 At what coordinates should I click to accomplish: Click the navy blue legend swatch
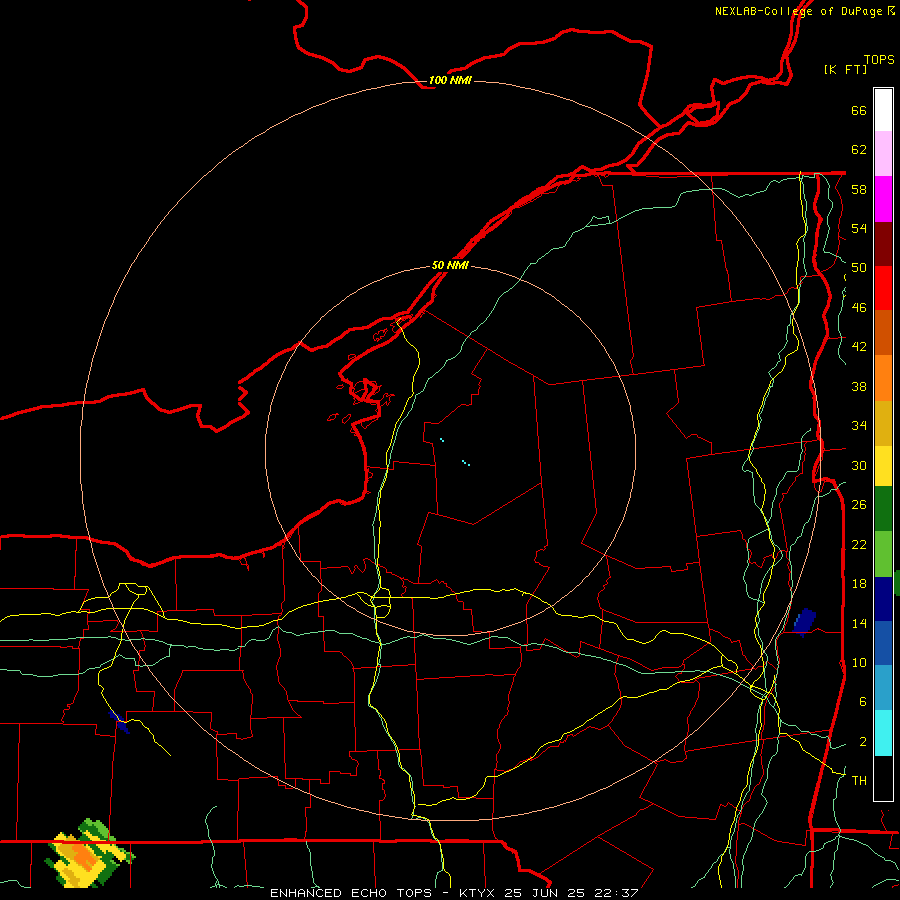(x=883, y=599)
